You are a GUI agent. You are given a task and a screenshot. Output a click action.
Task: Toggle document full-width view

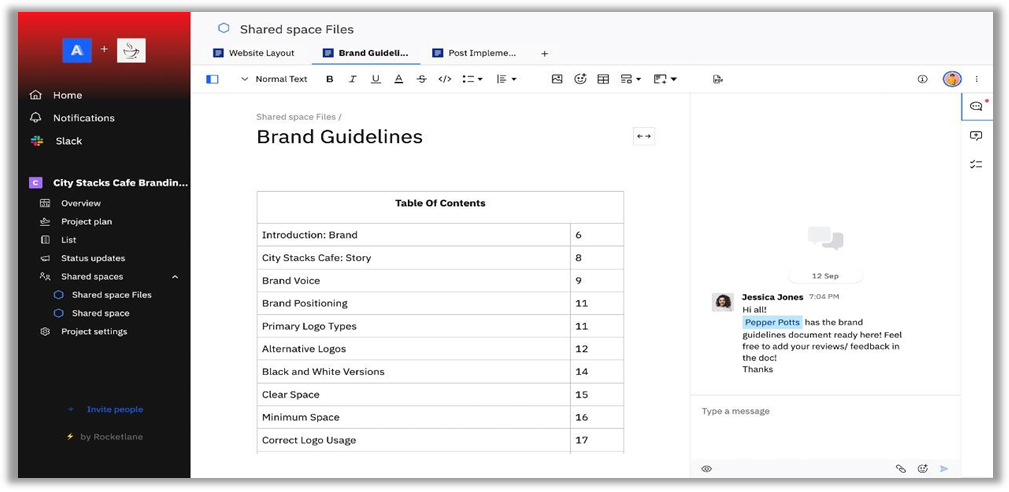[x=644, y=136]
